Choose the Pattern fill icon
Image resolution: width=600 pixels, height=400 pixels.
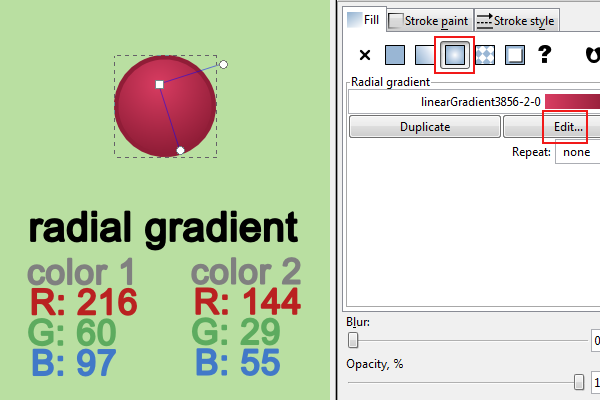[485, 55]
